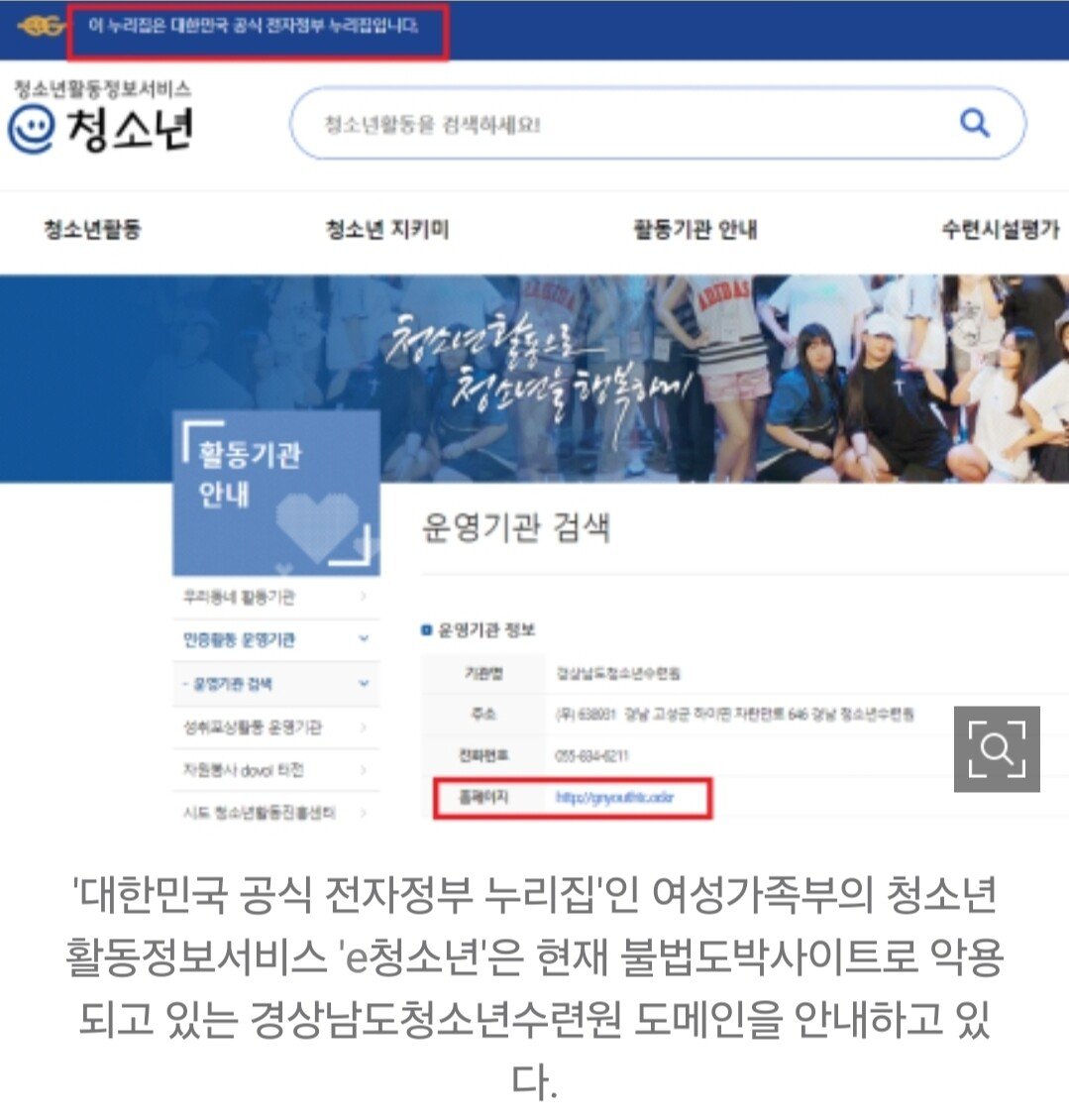Viewport: 1069px width, 1120px height.
Task: Click the official e-government notice text
Action: 254,27
